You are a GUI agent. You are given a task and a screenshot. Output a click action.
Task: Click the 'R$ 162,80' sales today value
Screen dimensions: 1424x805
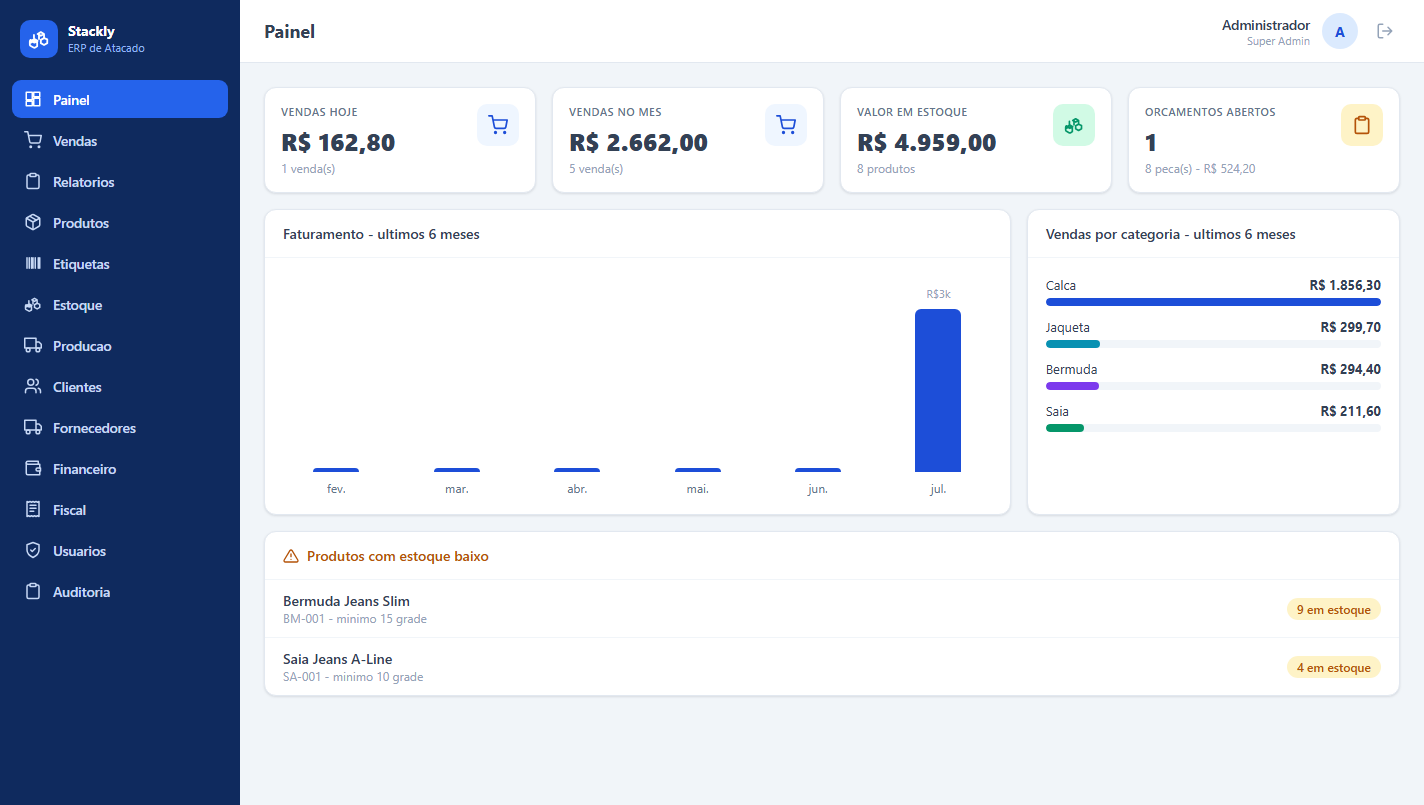coord(338,143)
